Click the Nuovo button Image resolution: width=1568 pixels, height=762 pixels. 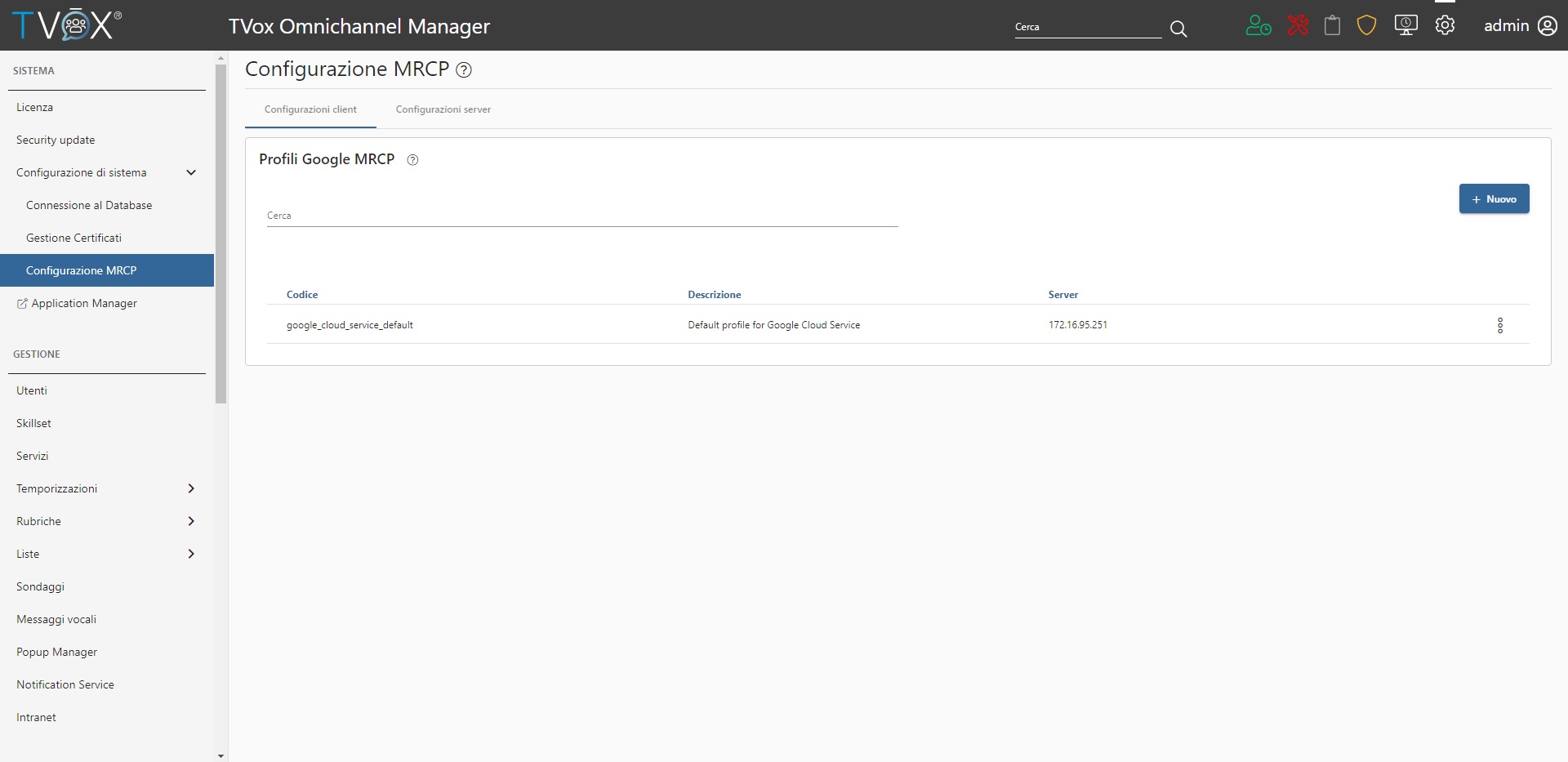pyautogui.click(x=1494, y=199)
